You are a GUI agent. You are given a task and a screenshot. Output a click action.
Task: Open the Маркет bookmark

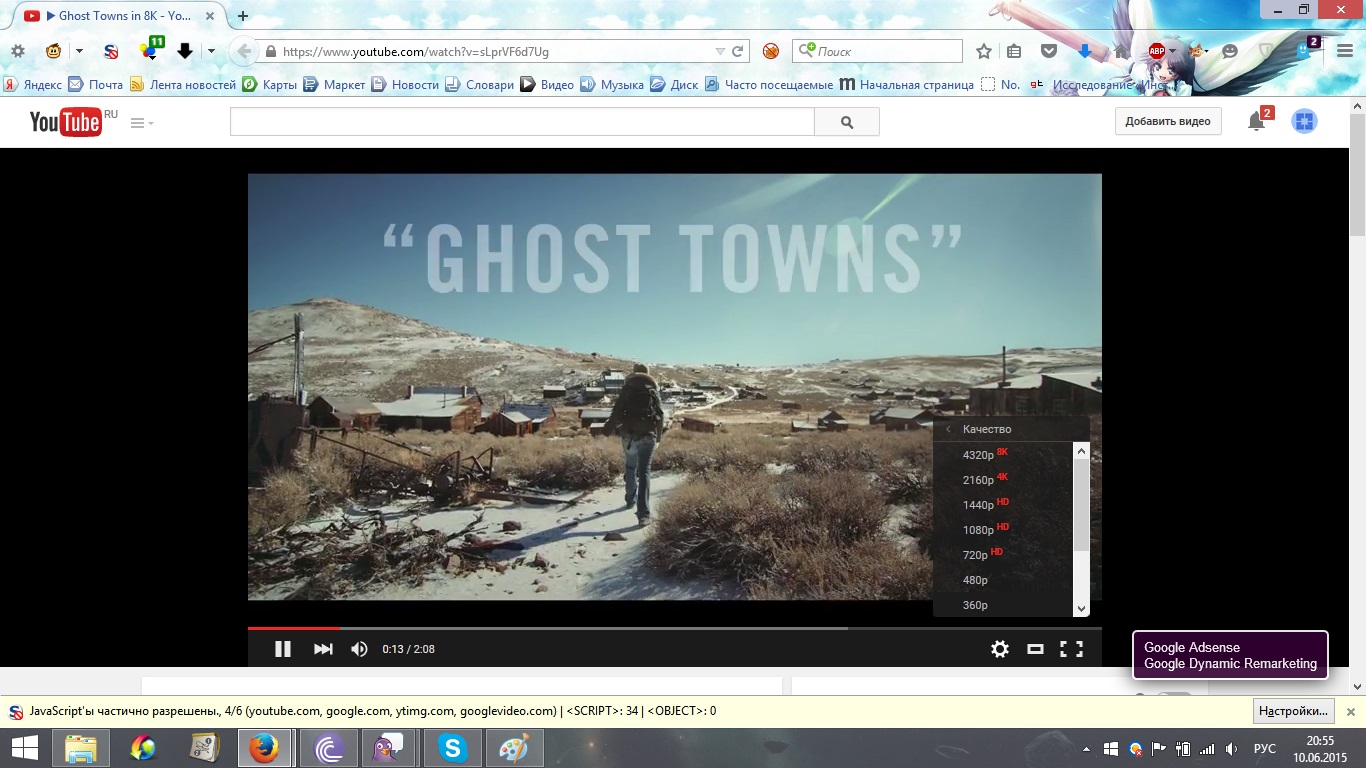(335, 85)
